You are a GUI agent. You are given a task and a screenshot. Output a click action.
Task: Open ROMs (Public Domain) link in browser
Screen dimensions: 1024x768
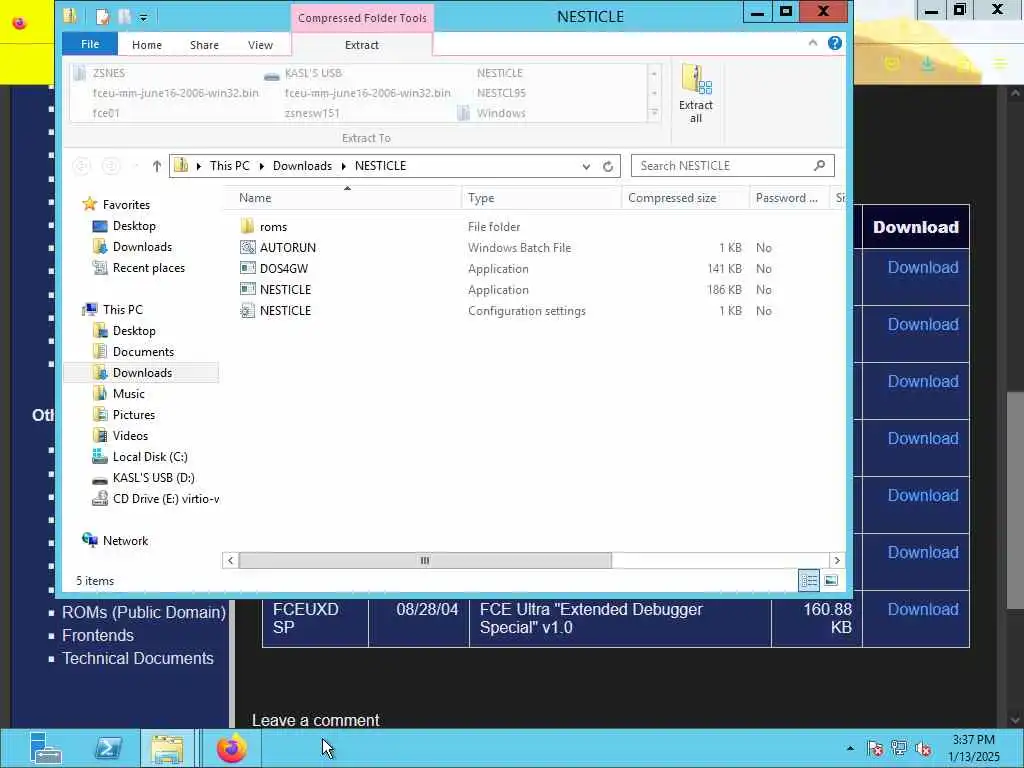tap(144, 613)
